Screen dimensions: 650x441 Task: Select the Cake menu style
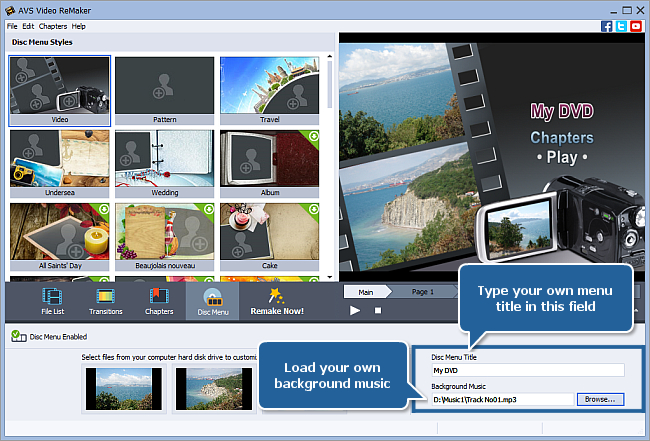(x=269, y=237)
